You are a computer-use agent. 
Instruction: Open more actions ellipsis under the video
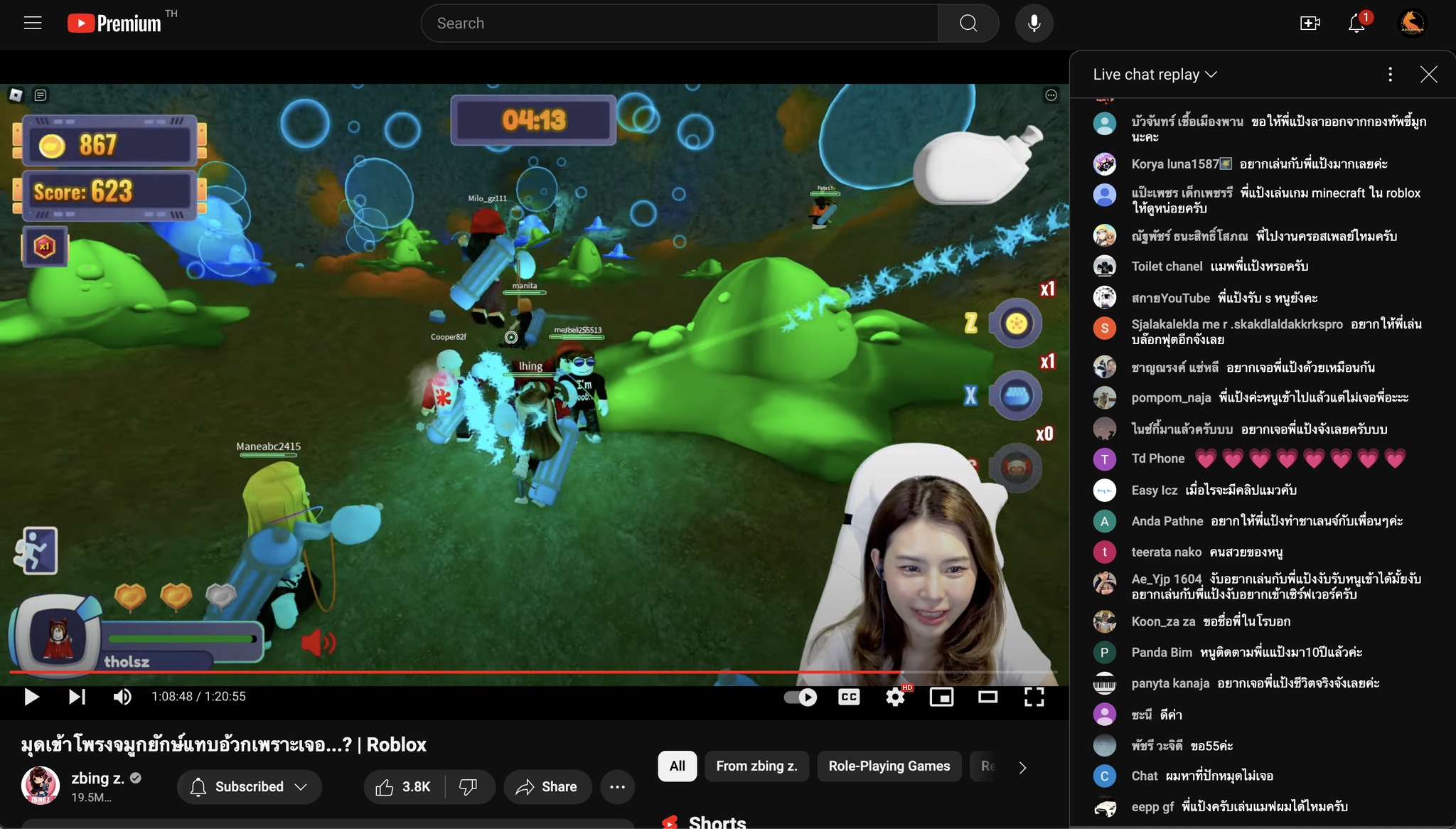(617, 786)
